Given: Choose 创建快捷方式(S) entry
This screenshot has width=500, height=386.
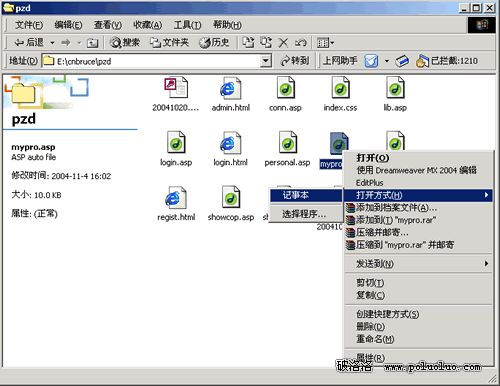Looking at the screenshot, I should coord(418,314).
